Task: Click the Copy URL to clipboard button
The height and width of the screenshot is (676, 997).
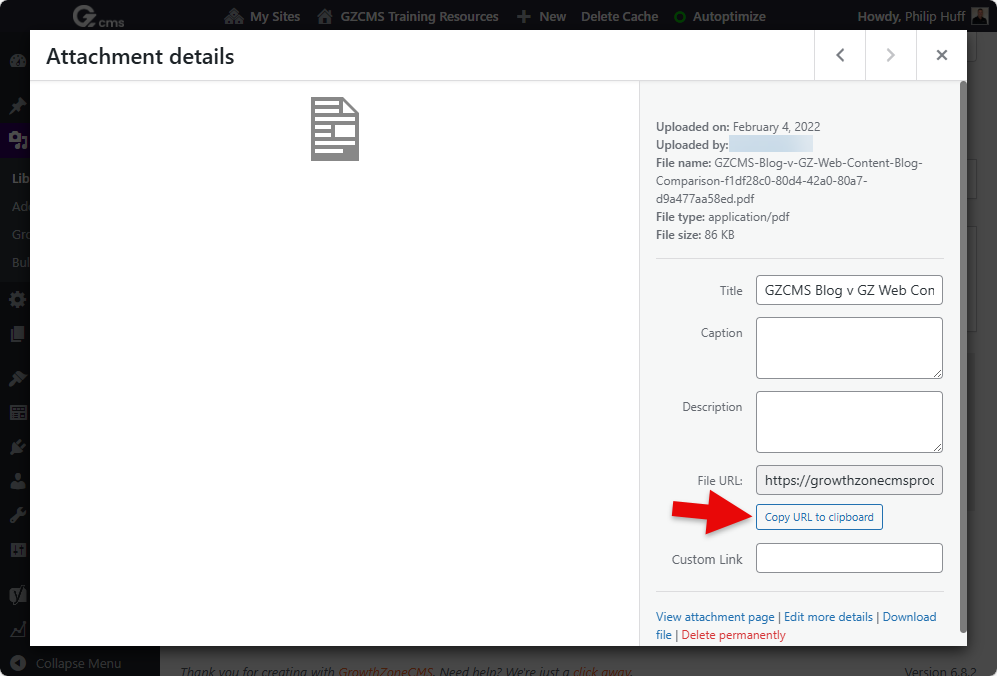Action: [819, 517]
